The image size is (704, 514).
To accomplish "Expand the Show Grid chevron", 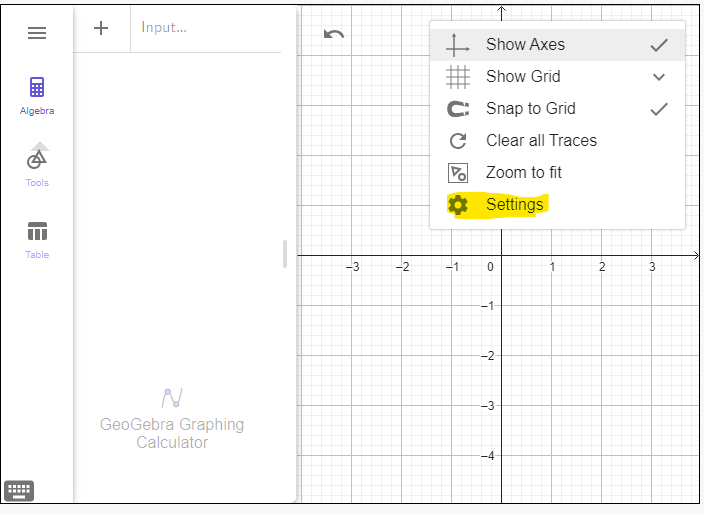I will click(x=659, y=77).
